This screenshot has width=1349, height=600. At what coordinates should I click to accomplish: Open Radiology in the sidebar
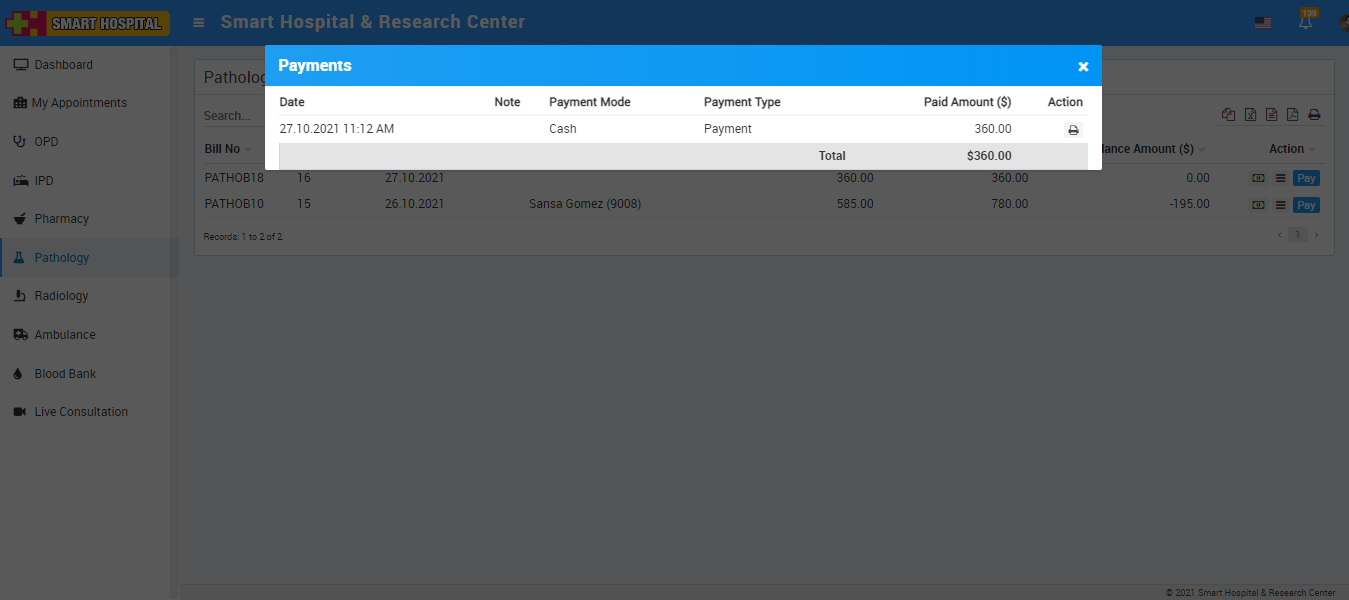click(x=61, y=296)
